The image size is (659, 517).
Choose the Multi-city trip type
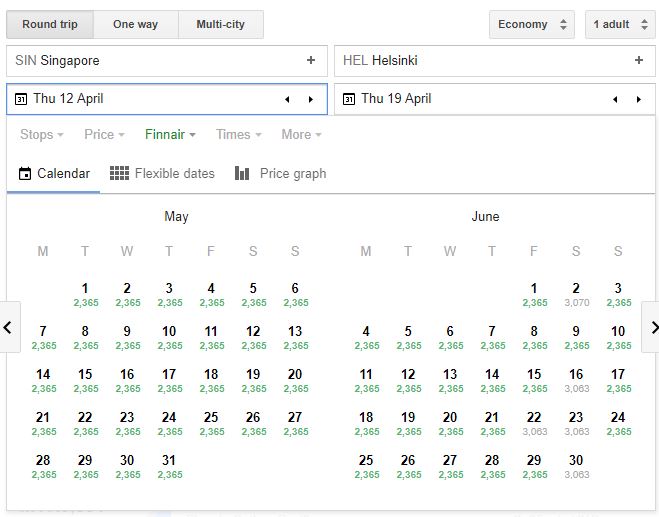coord(220,24)
